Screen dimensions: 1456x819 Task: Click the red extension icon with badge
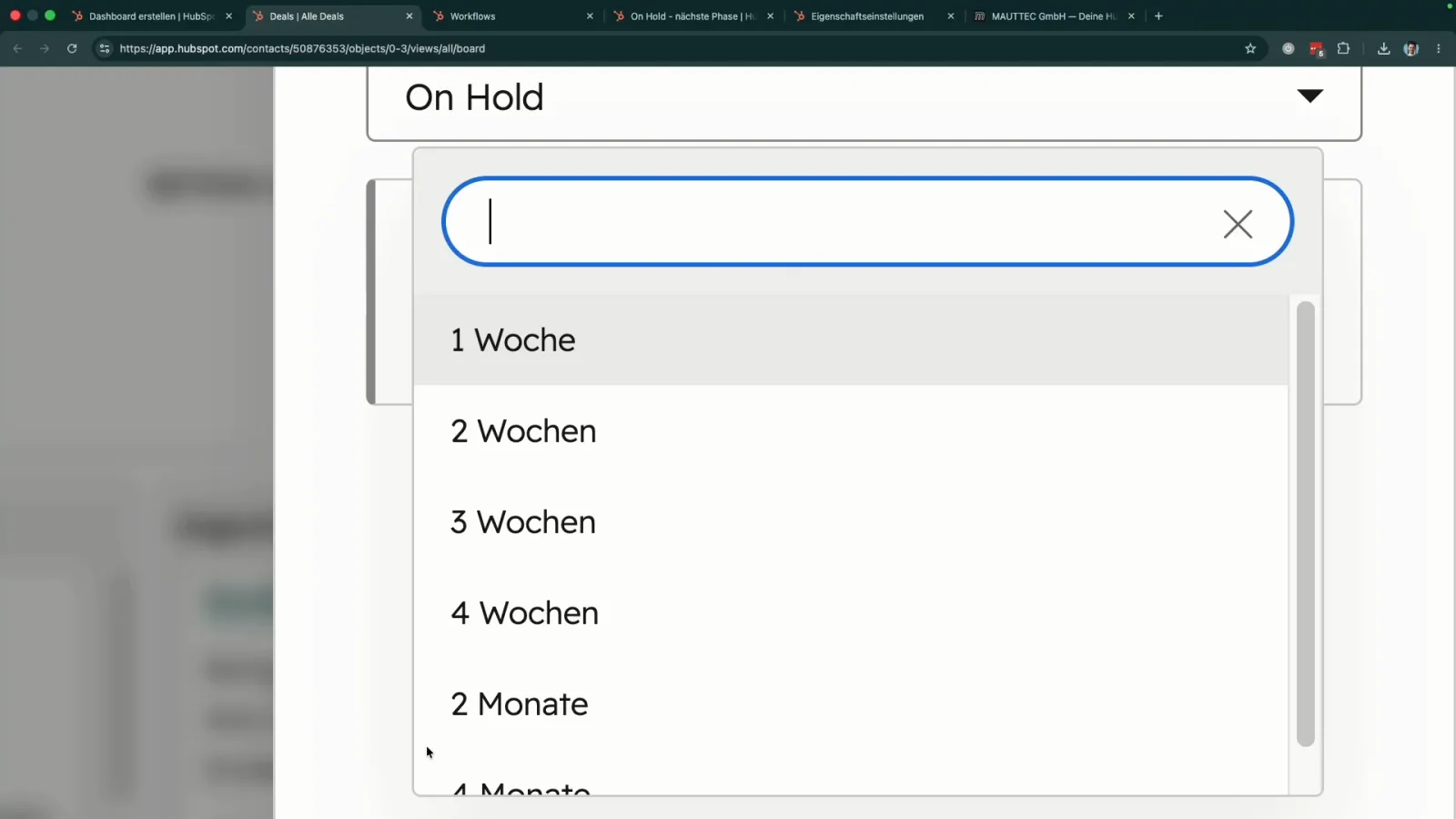point(1316,49)
